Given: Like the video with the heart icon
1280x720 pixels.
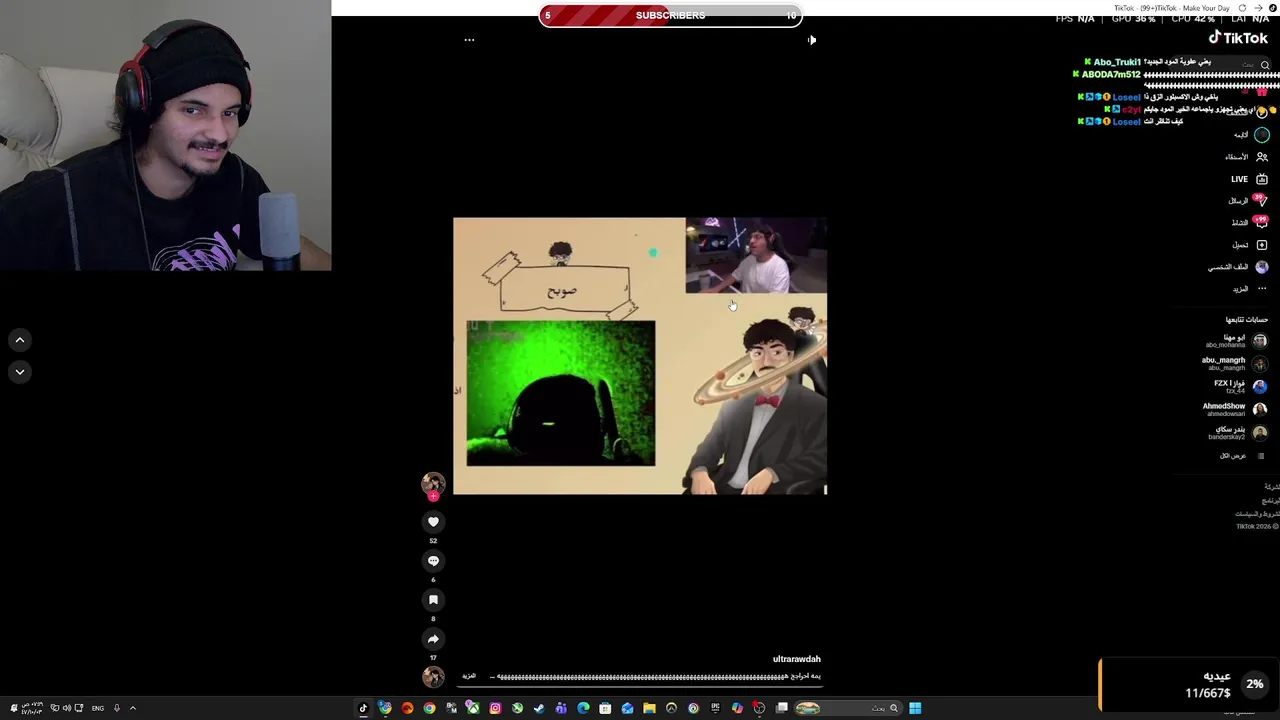Looking at the screenshot, I should [433, 521].
